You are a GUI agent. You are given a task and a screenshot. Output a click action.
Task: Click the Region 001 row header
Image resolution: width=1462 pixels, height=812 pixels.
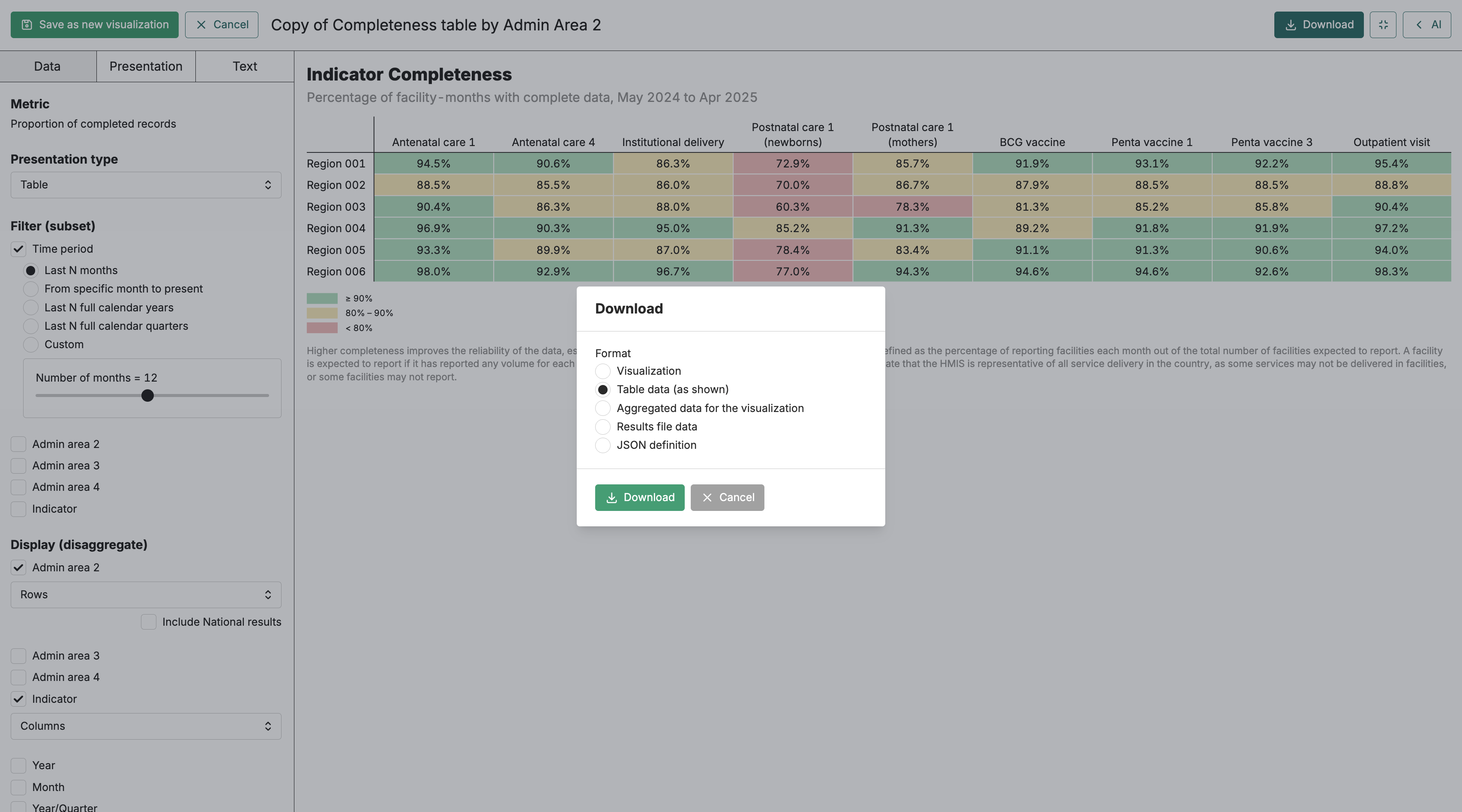coord(336,164)
